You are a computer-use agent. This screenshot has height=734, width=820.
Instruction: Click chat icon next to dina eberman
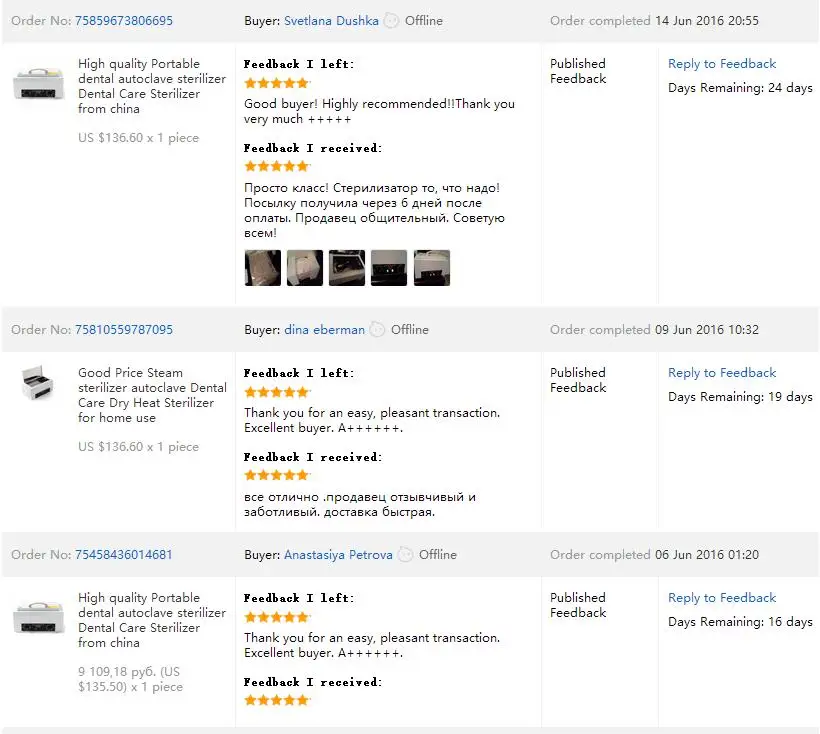(377, 330)
